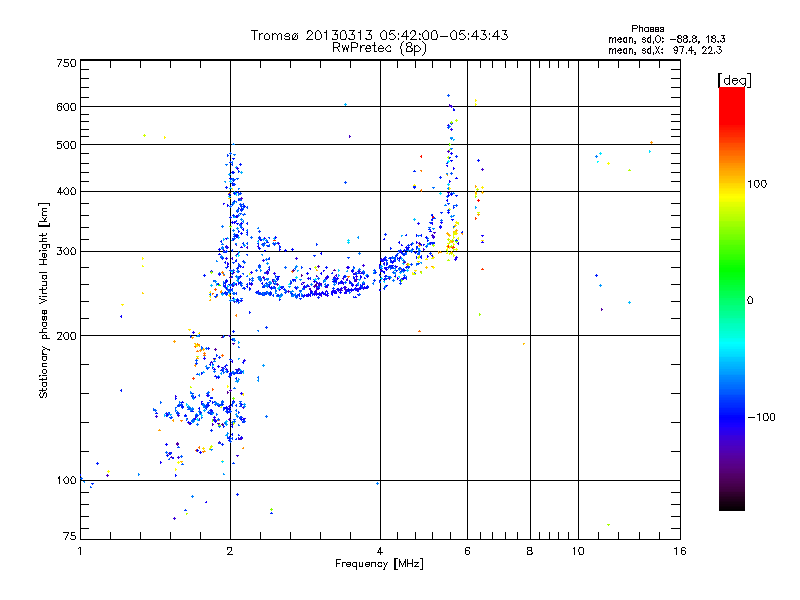The image size is (800, 600).
Task: Click the x-axis '2' tick label
Action: [x=230, y=551]
